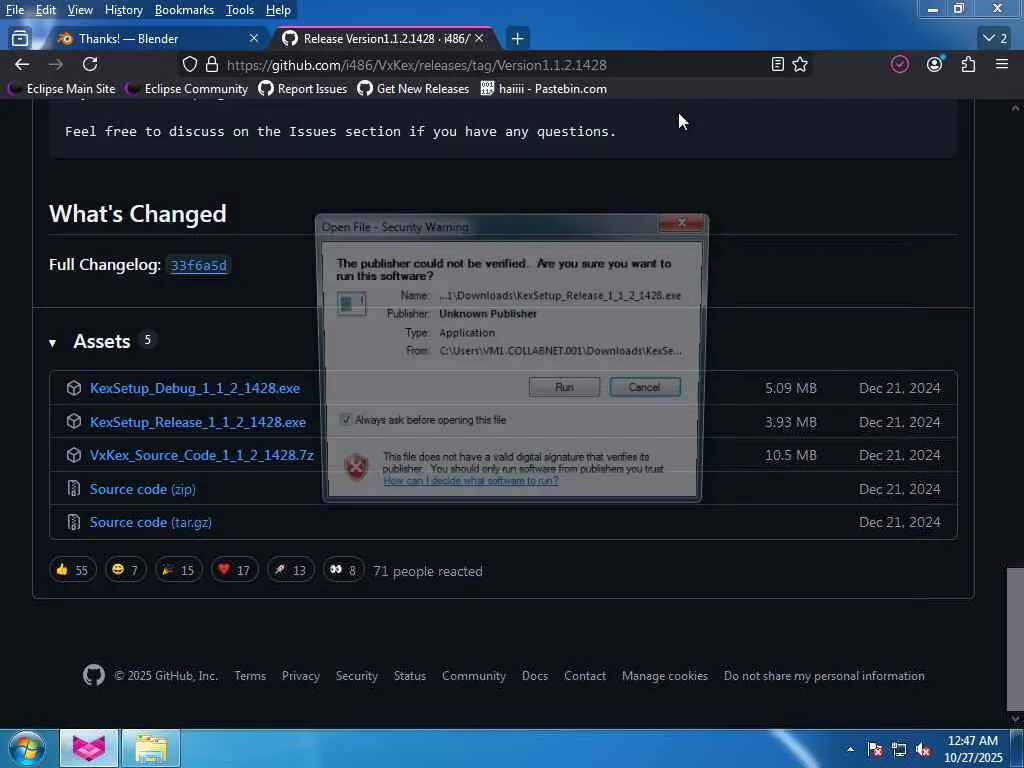Bookmark this page with the star icon
Screen dimensions: 1024x768
(x=800, y=65)
